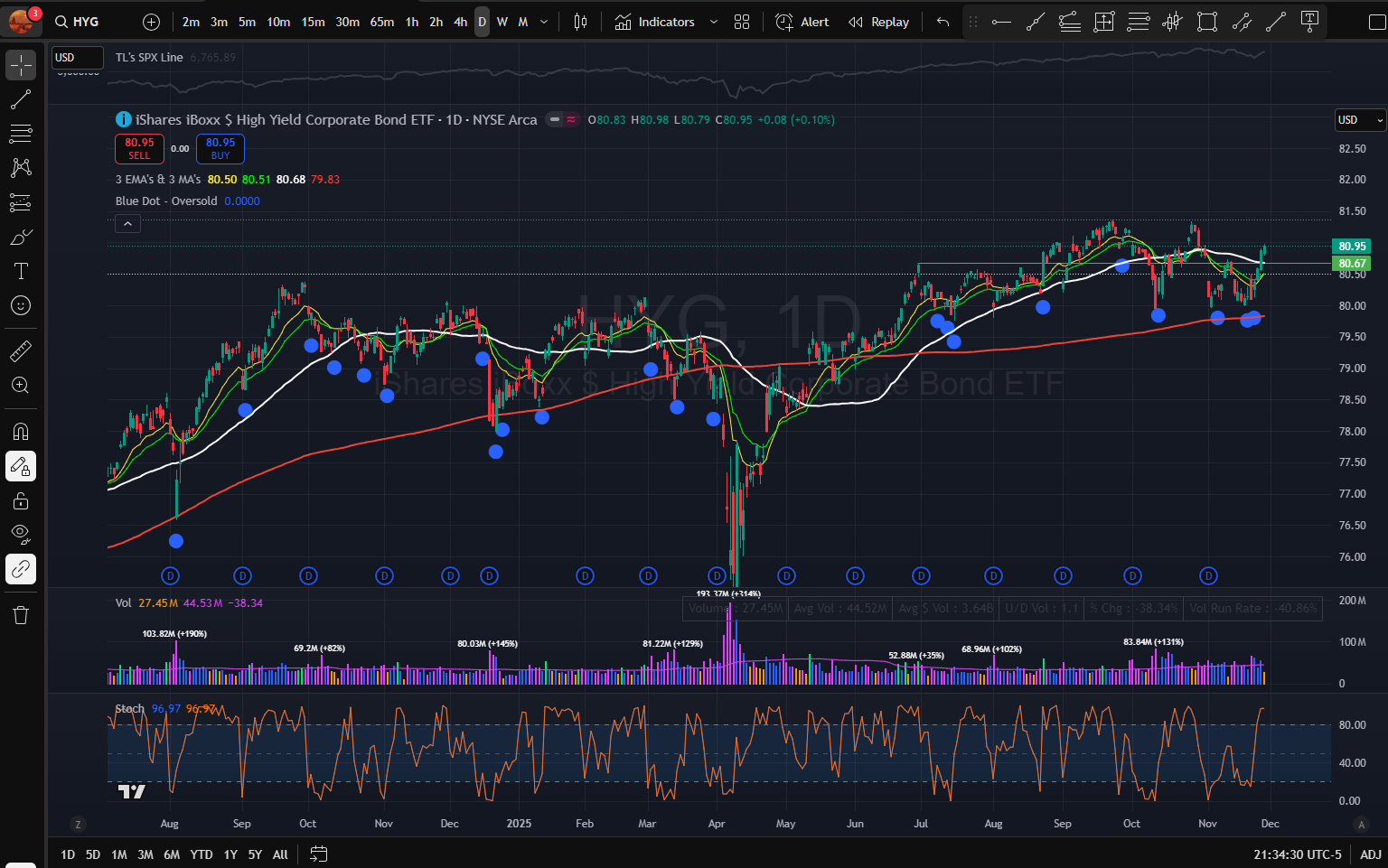Toggle magnet mode
The width and height of the screenshot is (1388, 868).
click(21, 431)
